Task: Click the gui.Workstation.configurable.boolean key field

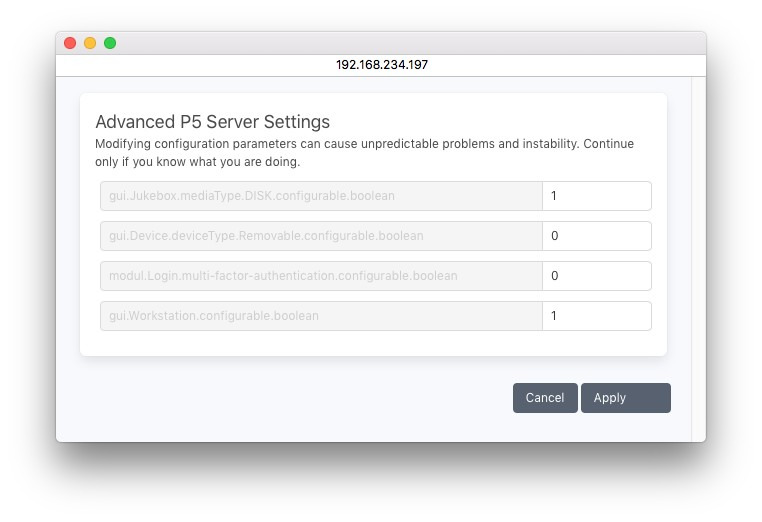Action: click(x=321, y=316)
